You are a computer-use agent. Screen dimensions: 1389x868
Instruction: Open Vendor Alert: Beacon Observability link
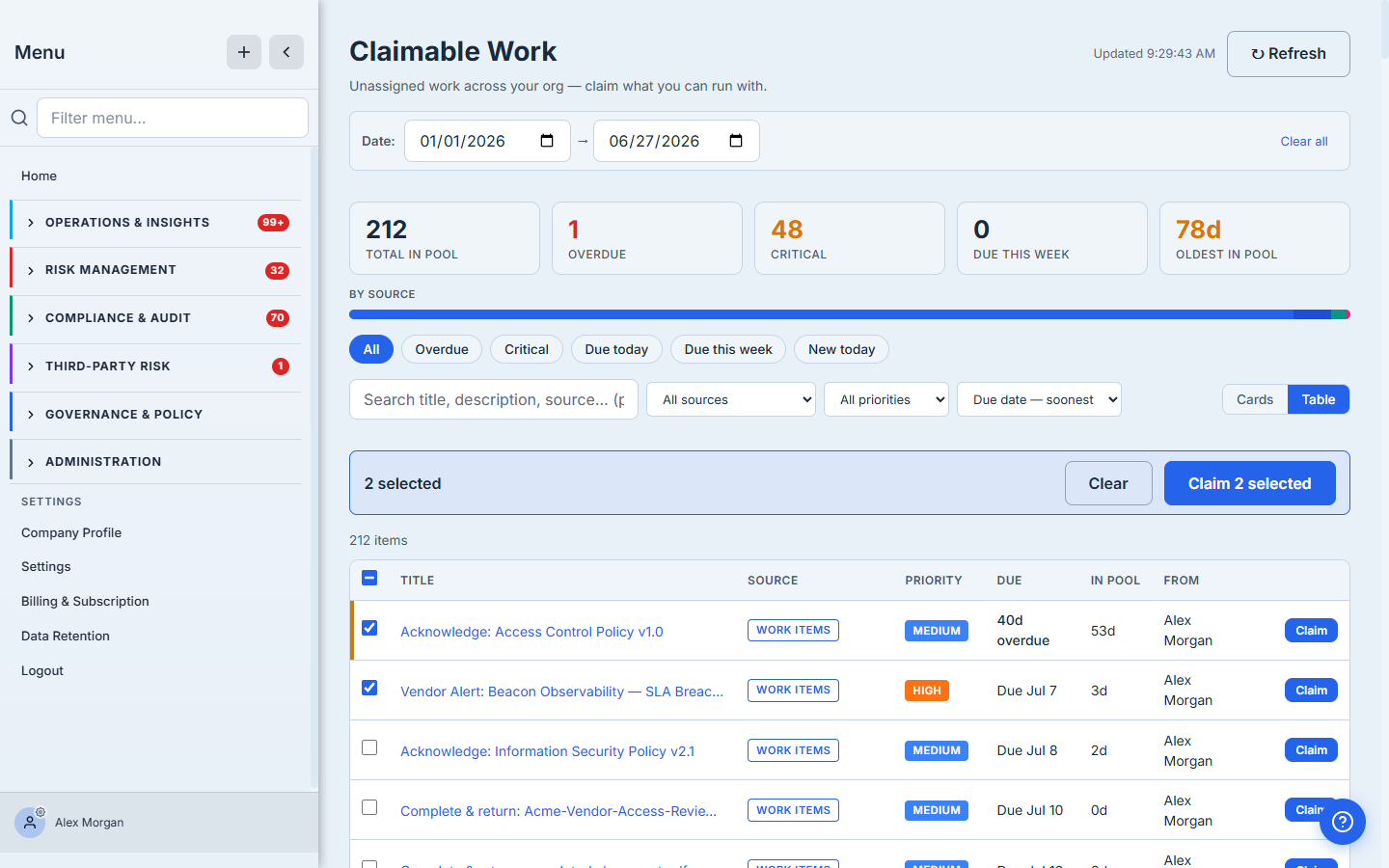[x=561, y=692]
